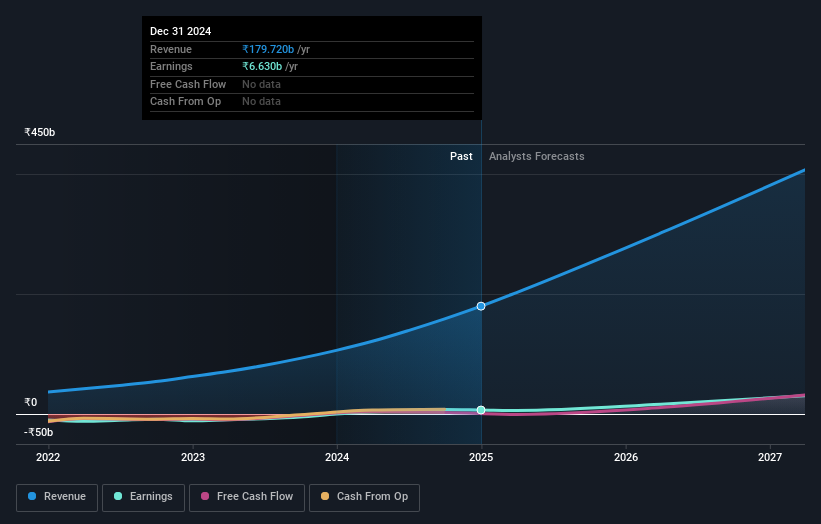Select the Earnings data point at 2025
This screenshot has width=821, height=524.
pos(481,410)
